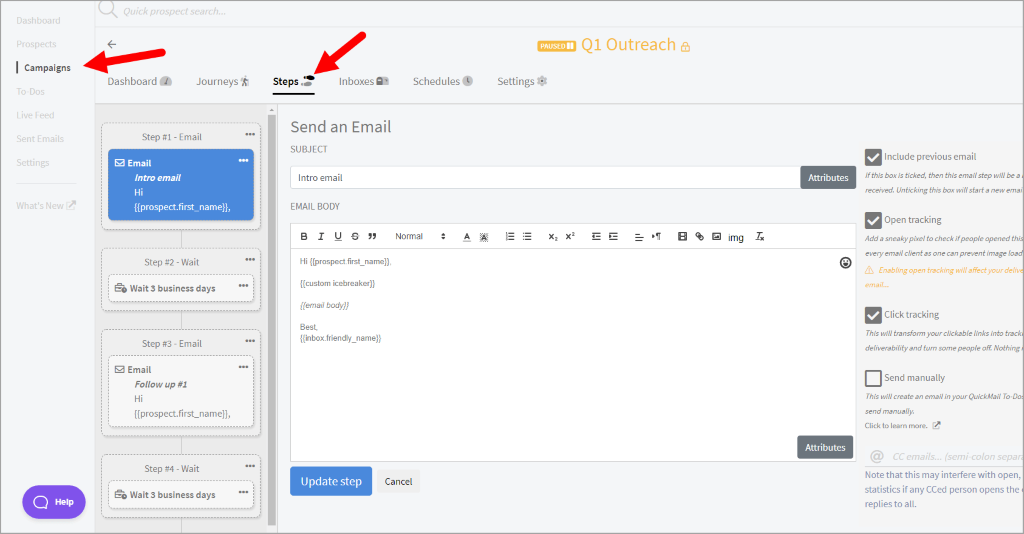Click to learn more about sending manually
Viewport: 1024px width, 534px height.
(x=902, y=426)
